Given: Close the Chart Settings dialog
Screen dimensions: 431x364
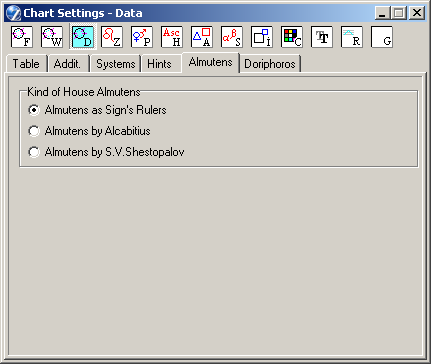Looking at the screenshot, I should click(x=417, y=13).
